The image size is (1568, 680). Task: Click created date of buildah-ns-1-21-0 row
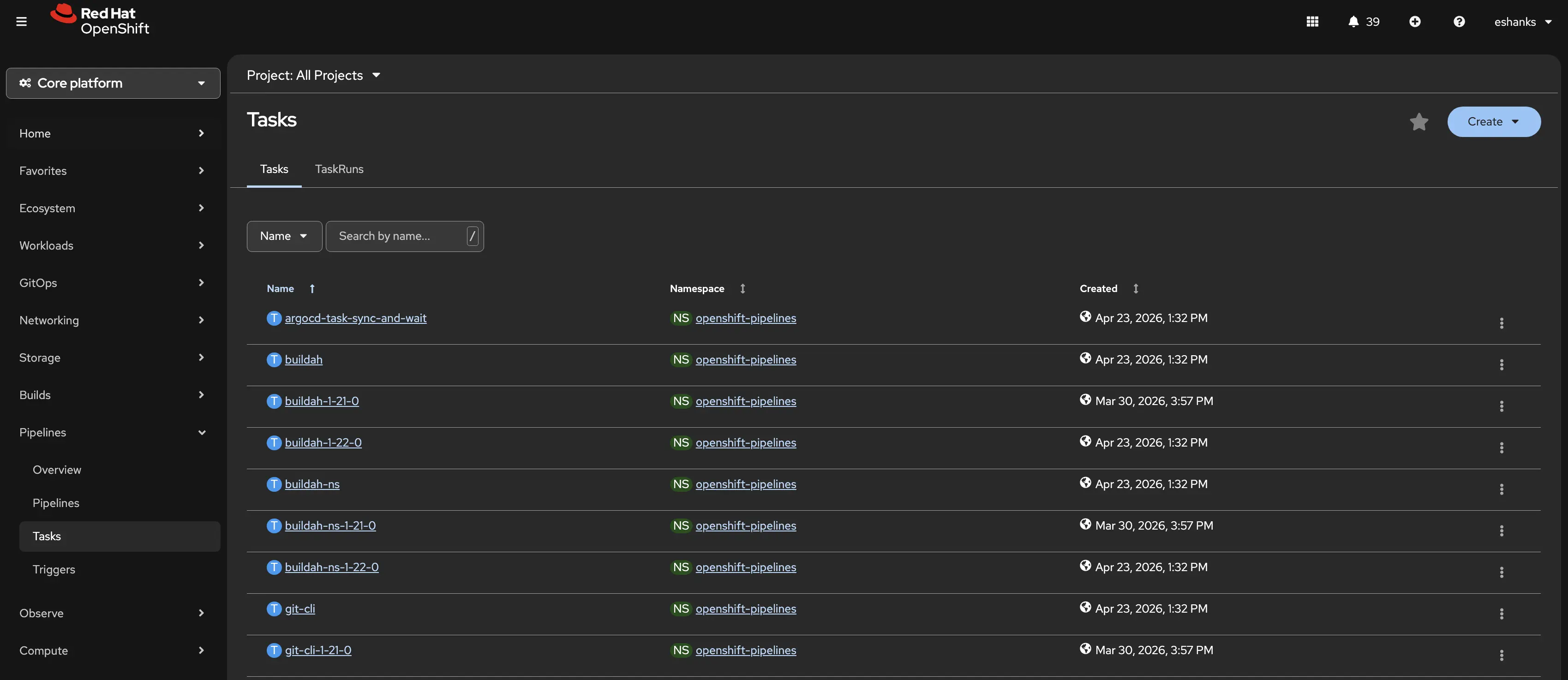[1154, 525]
